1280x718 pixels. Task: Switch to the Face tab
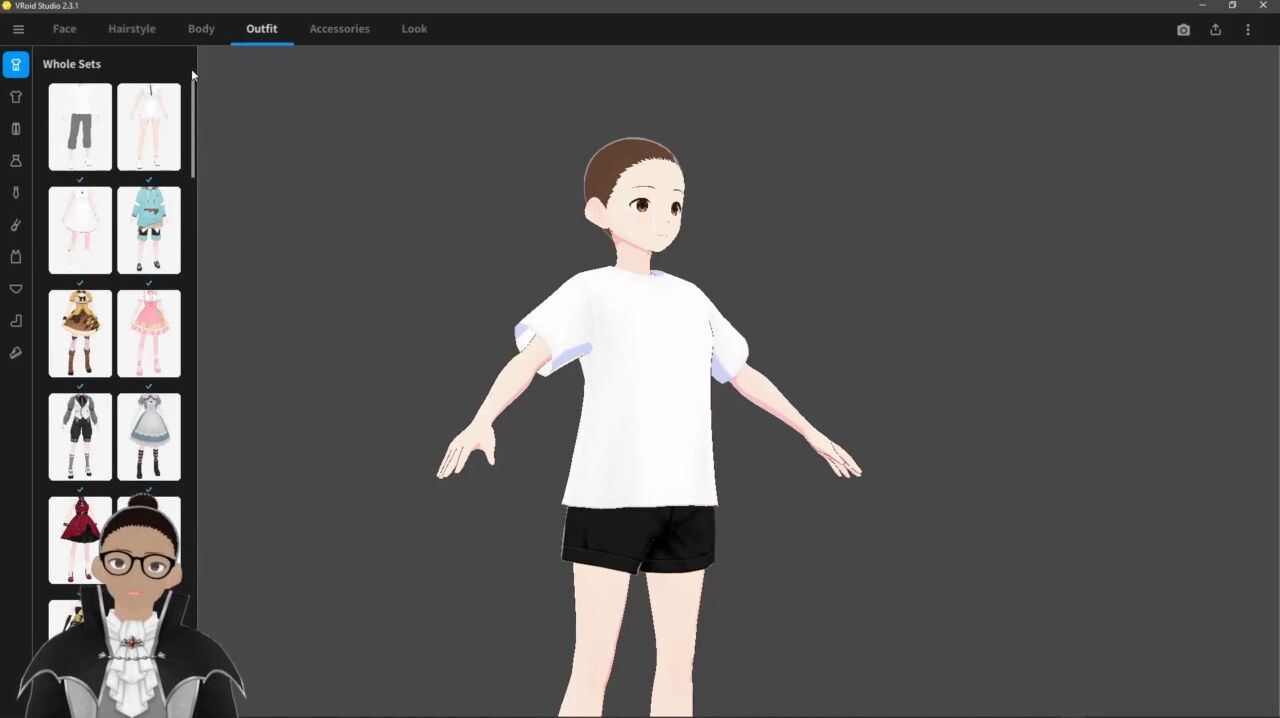pos(64,29)
